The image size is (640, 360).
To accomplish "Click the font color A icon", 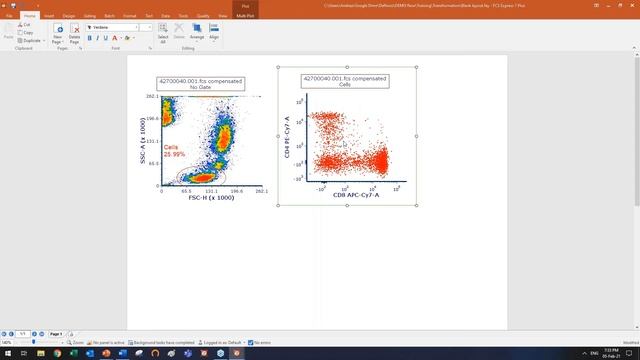I will [x=115, y=38].
